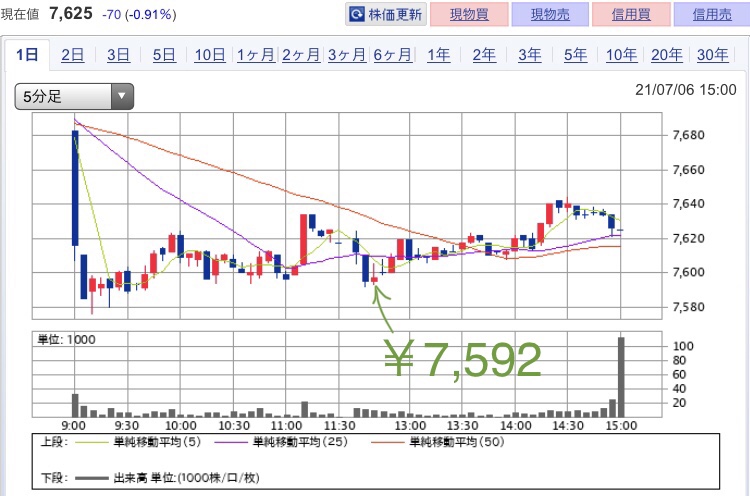Viewport: 750px width, 496px height.
Task: View the 6ヶ月 chart range
Action: click(392, 55)
